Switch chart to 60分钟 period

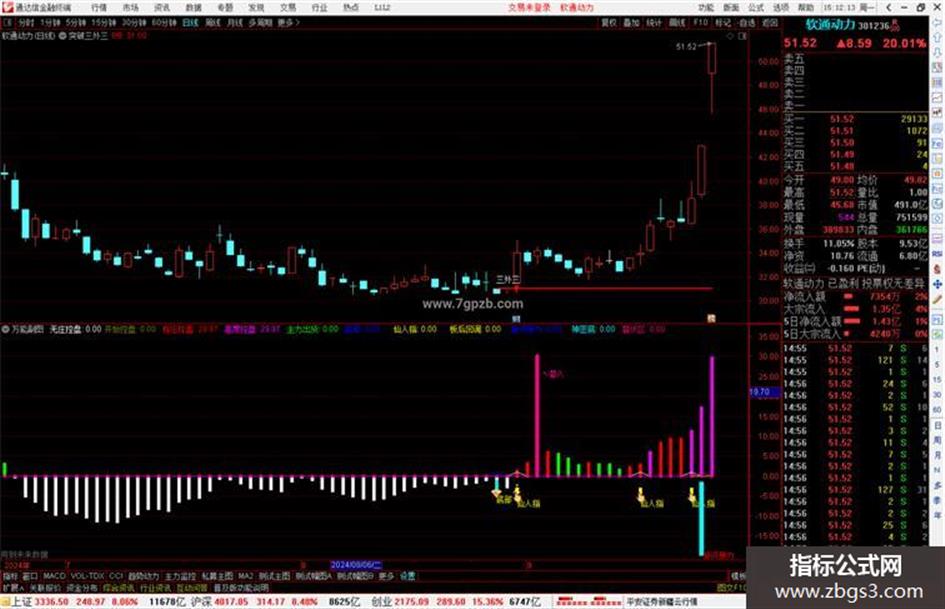[x=164, y=22]
